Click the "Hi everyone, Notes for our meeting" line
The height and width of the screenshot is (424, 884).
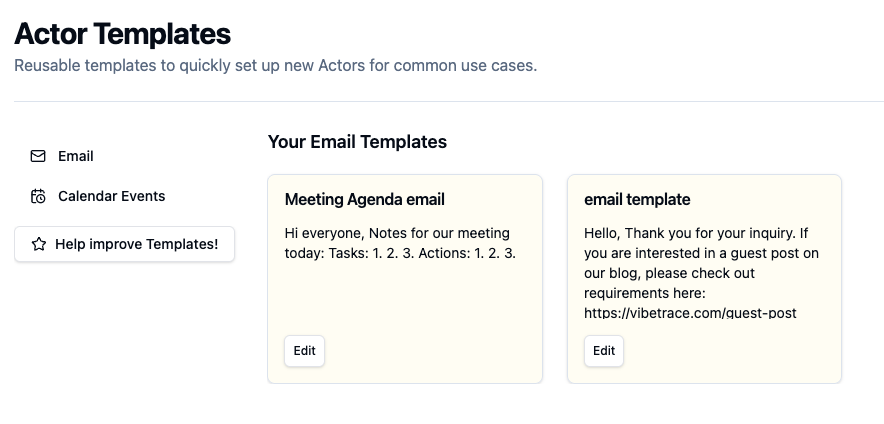397,233
